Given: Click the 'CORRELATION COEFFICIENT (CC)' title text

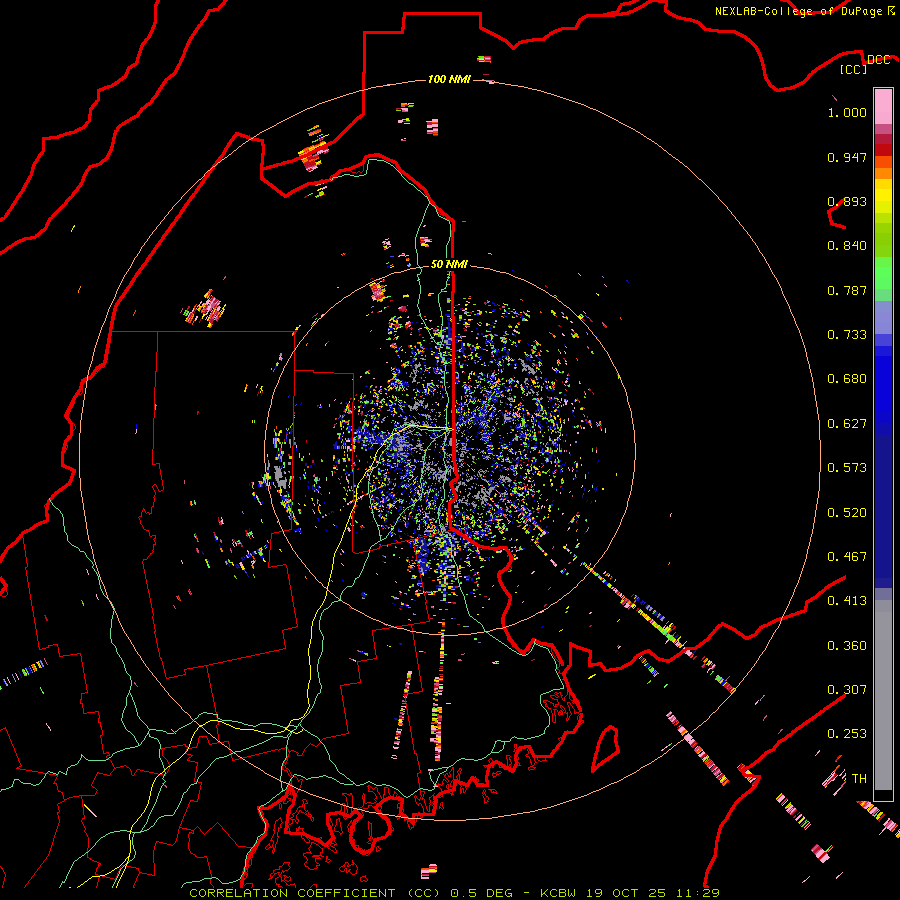Looking at the screenshot, I should tap(315, 893).
